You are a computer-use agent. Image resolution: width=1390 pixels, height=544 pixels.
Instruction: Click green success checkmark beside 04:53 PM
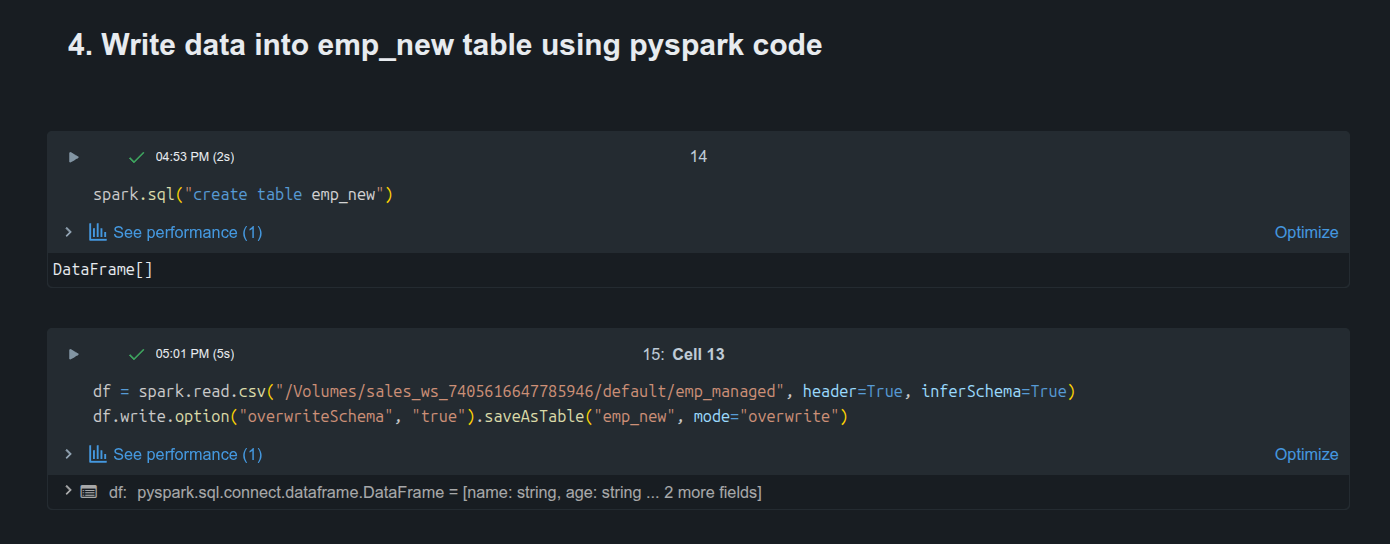[137, 157]
